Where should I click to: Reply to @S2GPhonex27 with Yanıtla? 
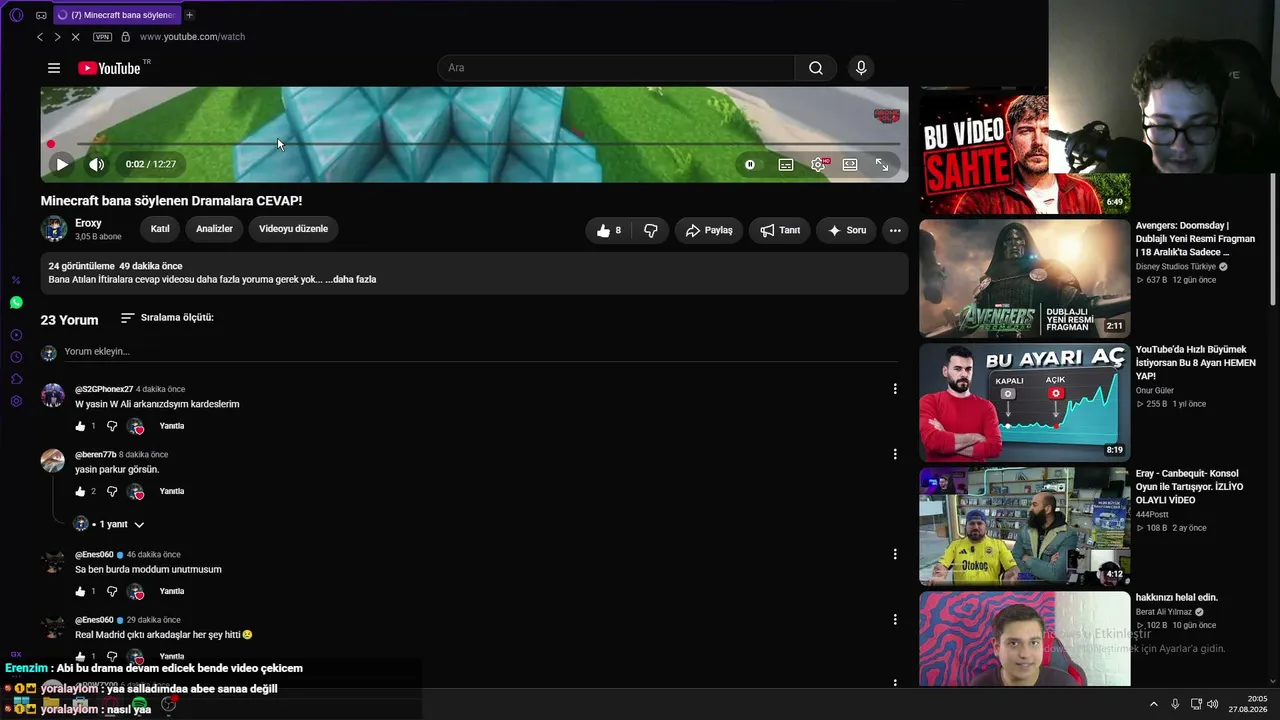tap(172, 426)
